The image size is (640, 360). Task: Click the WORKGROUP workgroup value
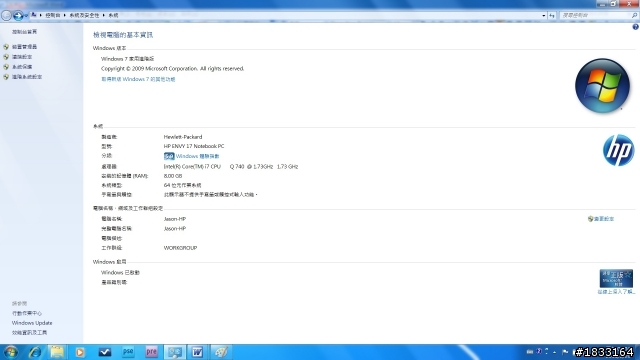[180, 248]
